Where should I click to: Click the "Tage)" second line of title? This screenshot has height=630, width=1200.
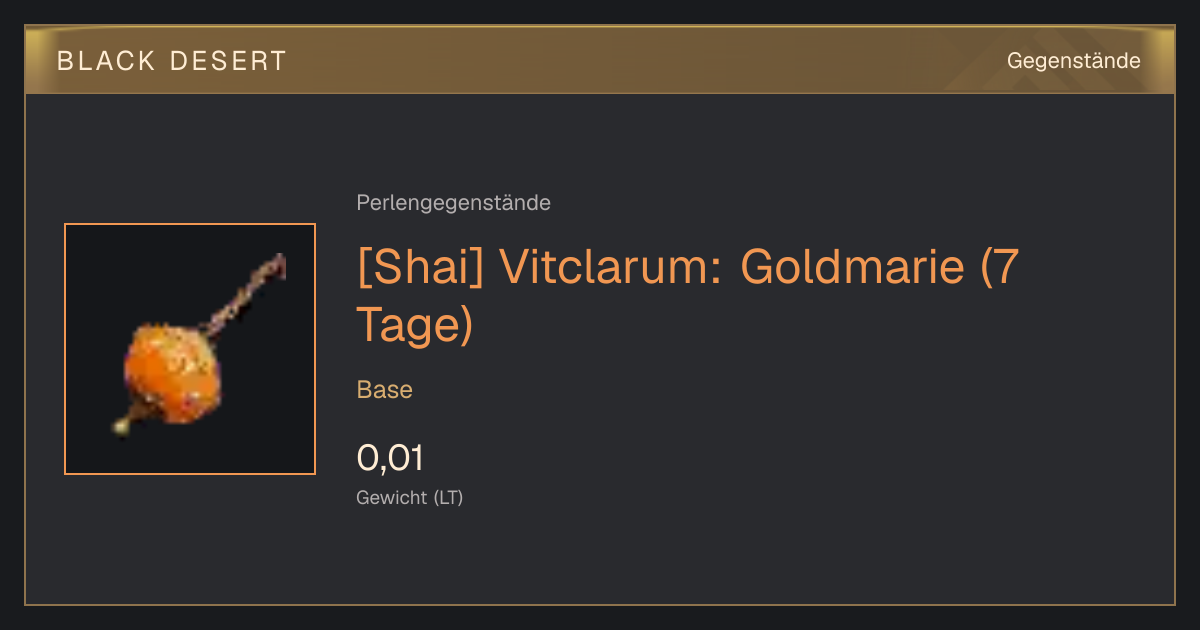pyautogui.click(x=414, y=325)
